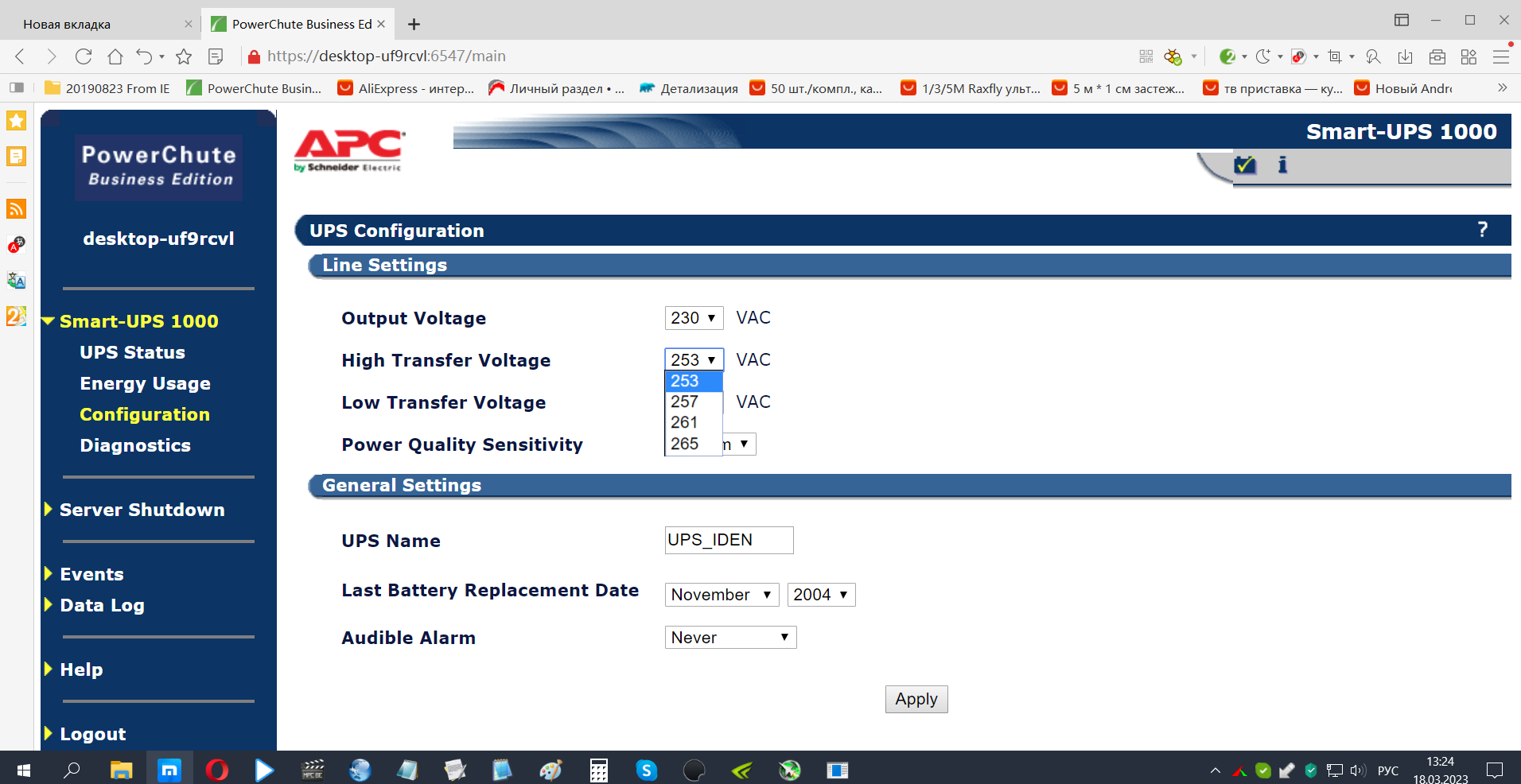Open the Детализация bookmark
The image size is (1521, 784).
click(x=689, y=88)
